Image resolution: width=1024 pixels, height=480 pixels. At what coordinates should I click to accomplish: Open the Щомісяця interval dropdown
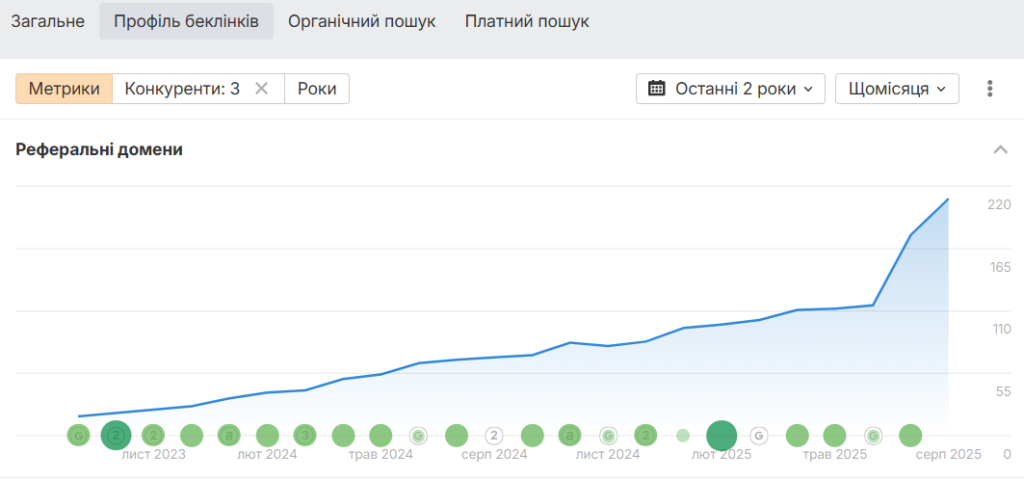coord(897,89)
